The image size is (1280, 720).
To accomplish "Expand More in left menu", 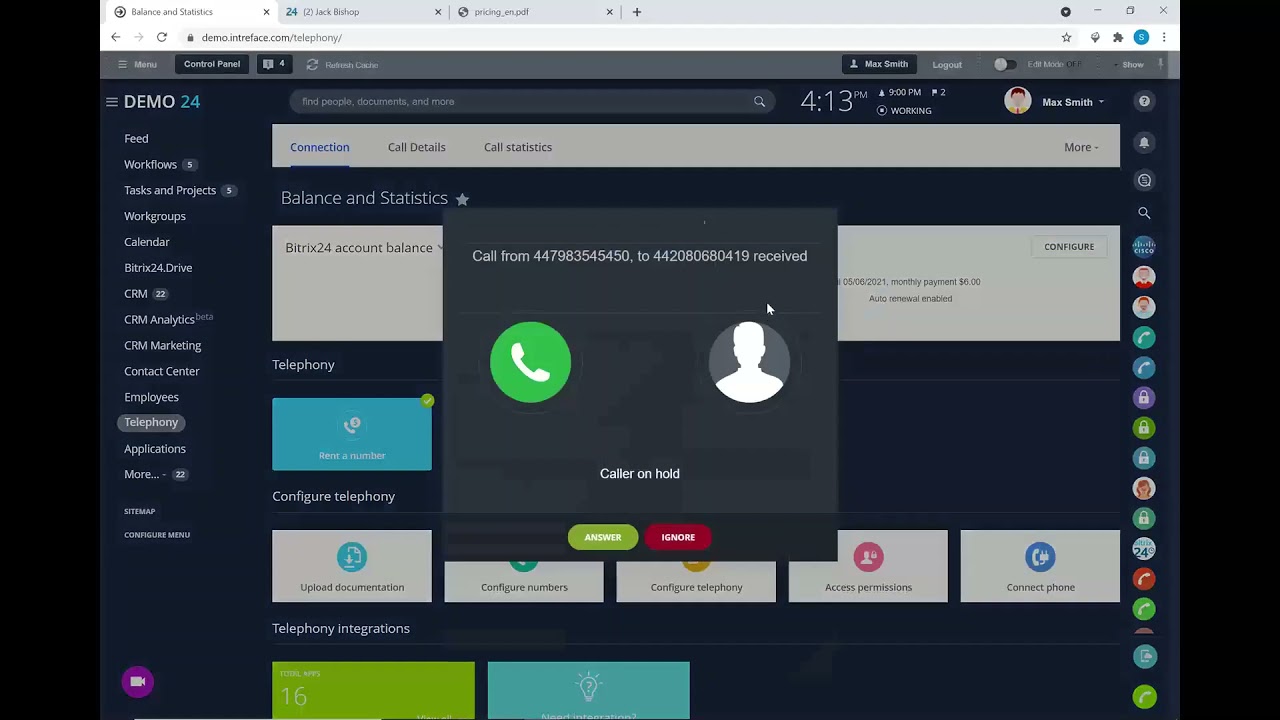I will [x=145, y=474].
